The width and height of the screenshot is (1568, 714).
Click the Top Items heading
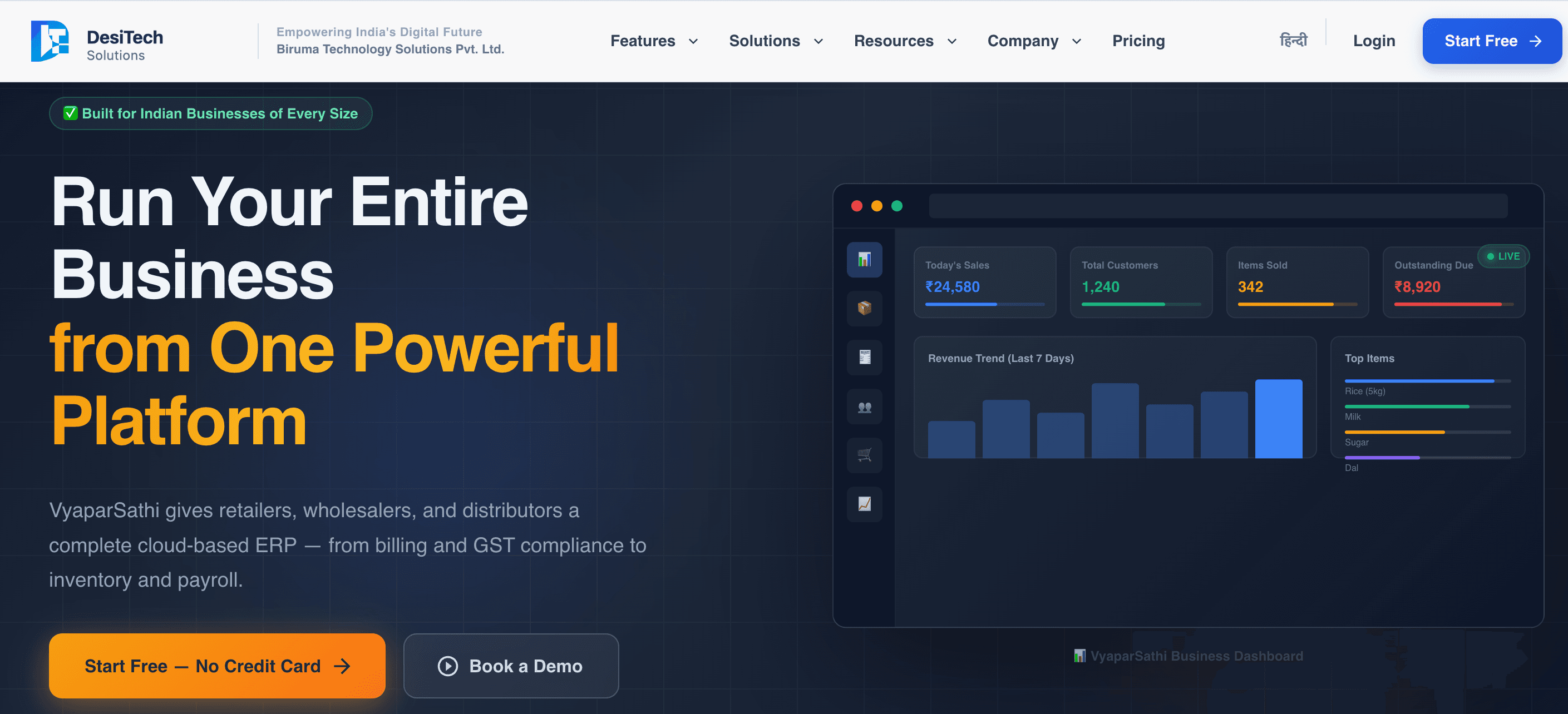(1369, 358)
